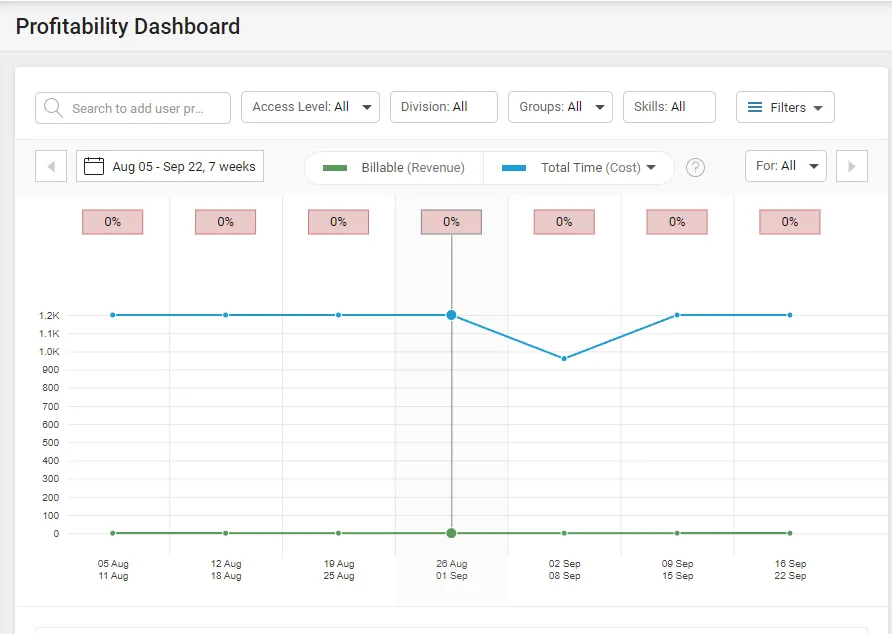The height and width of the screenshot is (634, 892).
Task: Open the For: All dropdown
Action: tap(786, 166)
